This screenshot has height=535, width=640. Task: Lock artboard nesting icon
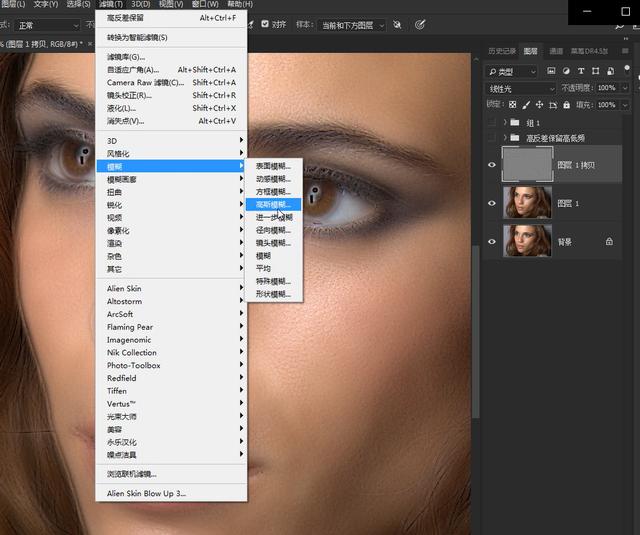click(x=553, y=105)
